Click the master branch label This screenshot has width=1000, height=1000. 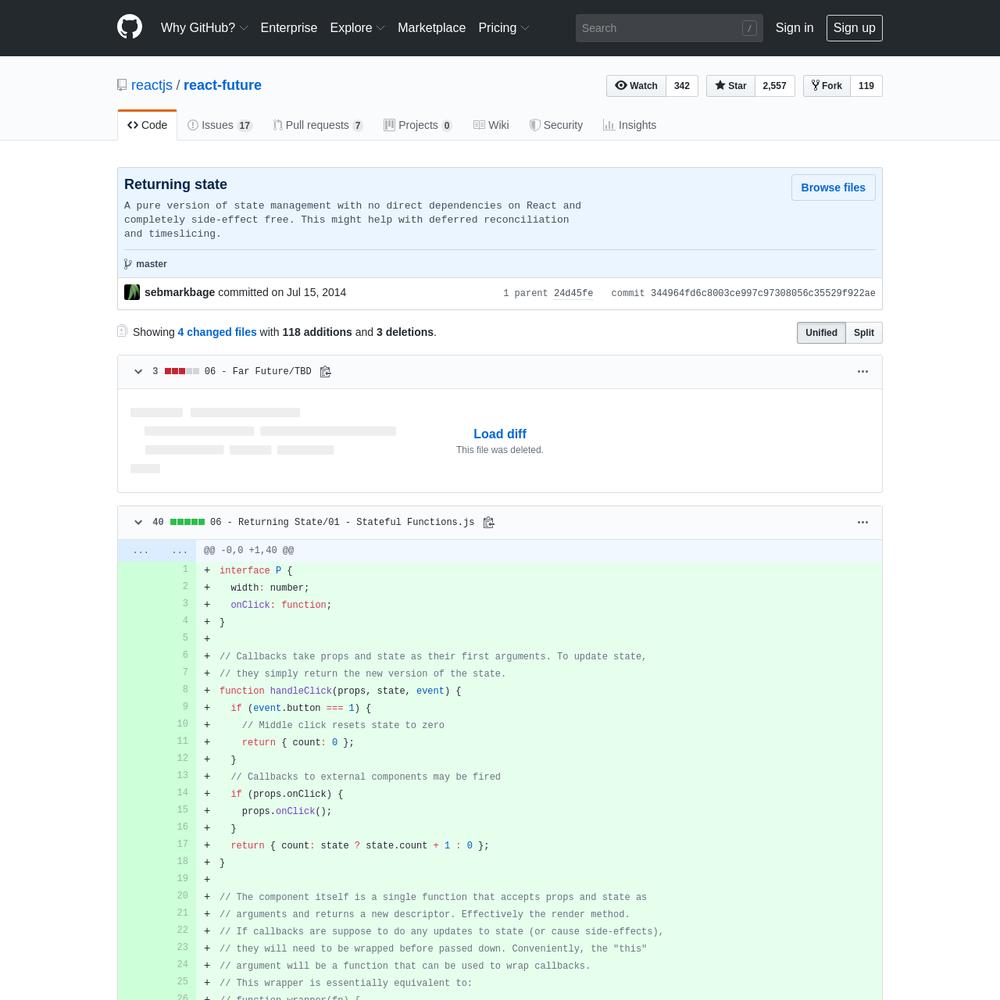coord(151,264)
